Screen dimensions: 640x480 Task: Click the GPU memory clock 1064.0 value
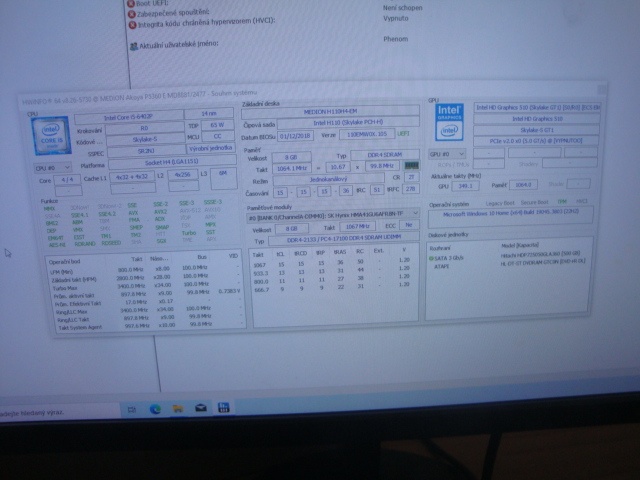(x=523, y=185)
